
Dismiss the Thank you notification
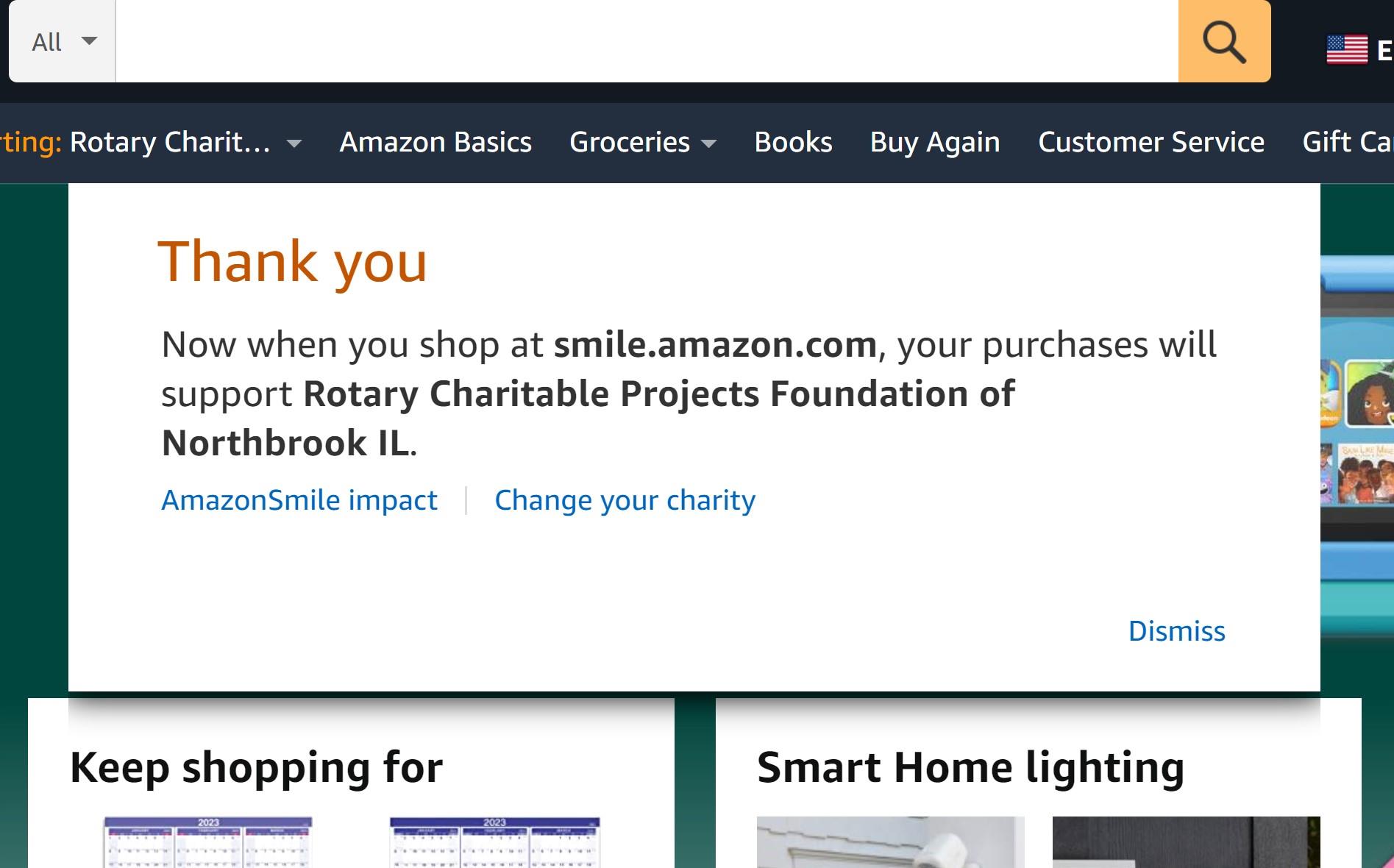tap(1176, 631)
